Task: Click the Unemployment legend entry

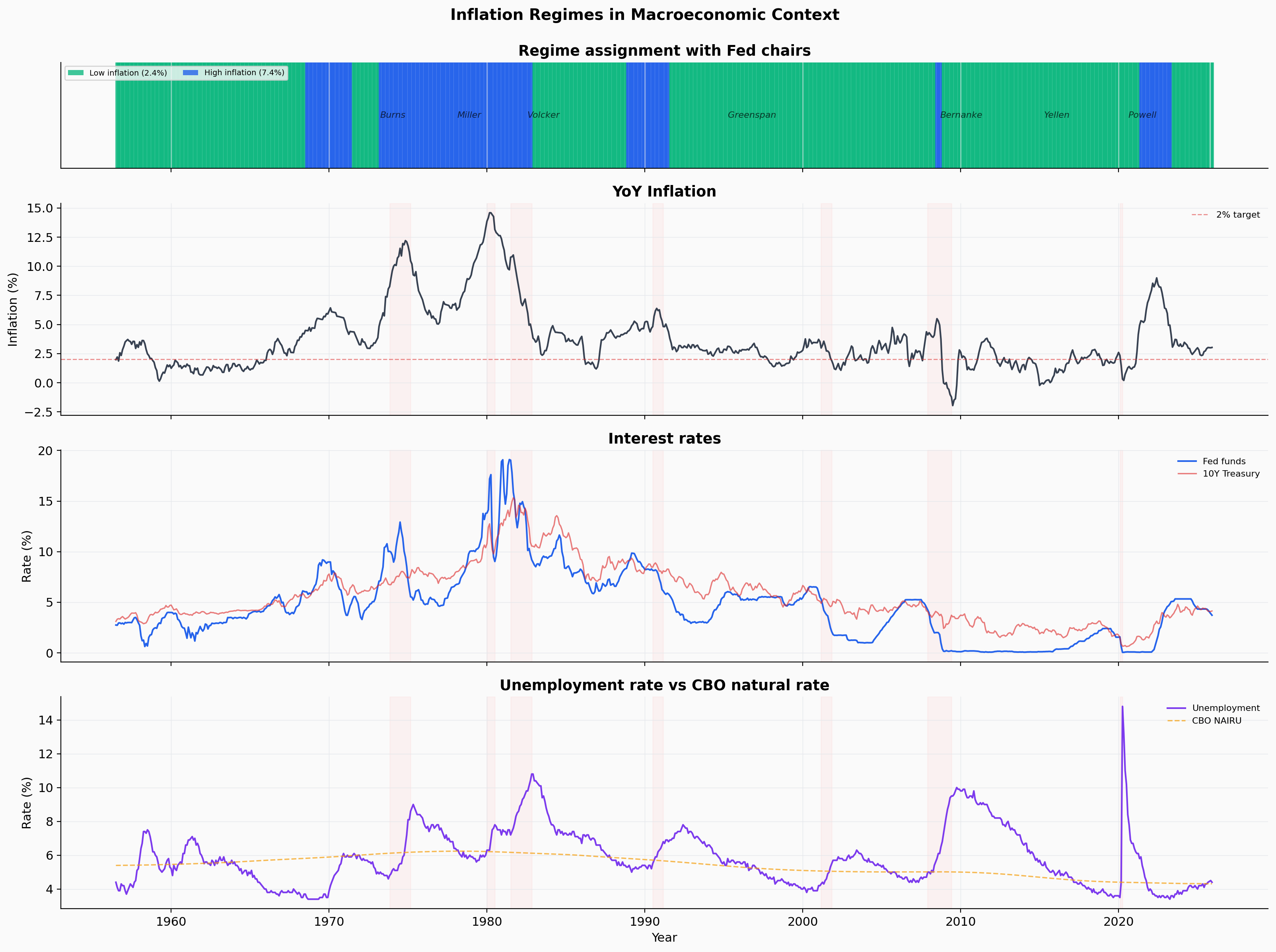Action: 1225,708
